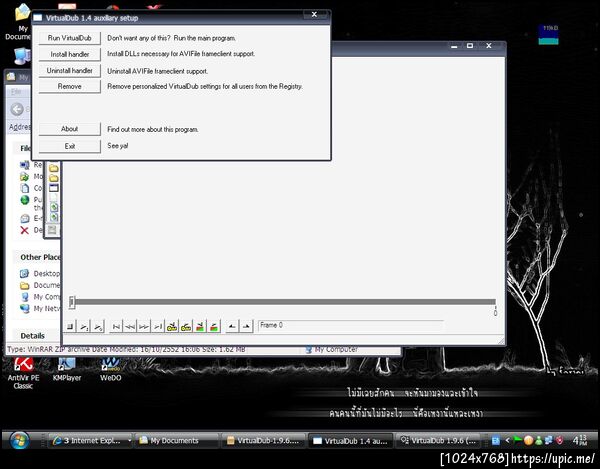Click the red shield tray icon
Screen dimensions: 600x469
(x=559, y=440)
